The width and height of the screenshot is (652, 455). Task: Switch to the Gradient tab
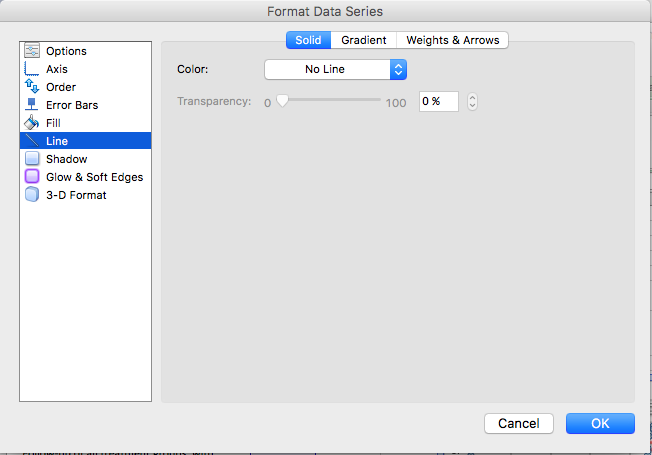[x=364, y=40]
